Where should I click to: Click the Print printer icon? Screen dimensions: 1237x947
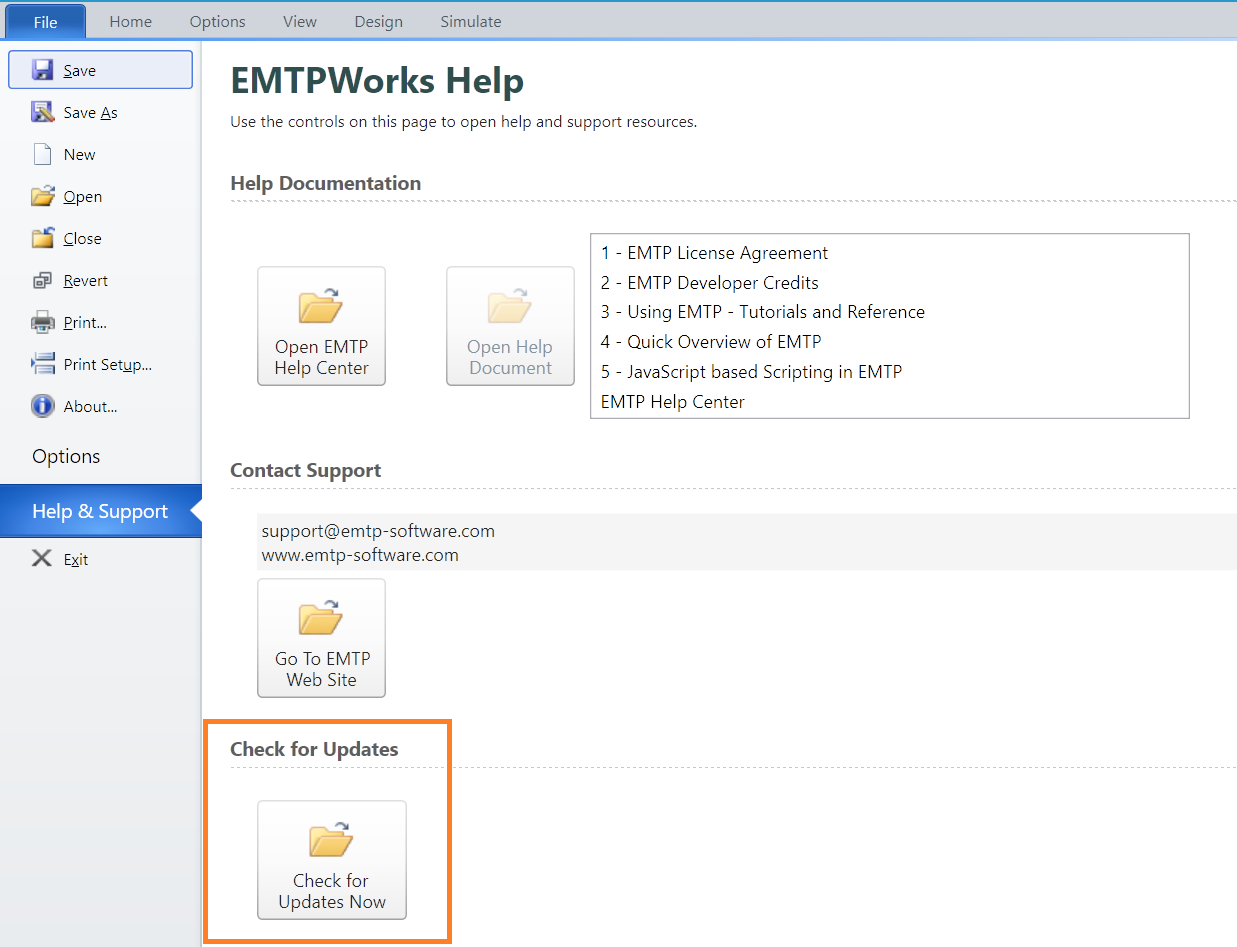pos(42,322)
